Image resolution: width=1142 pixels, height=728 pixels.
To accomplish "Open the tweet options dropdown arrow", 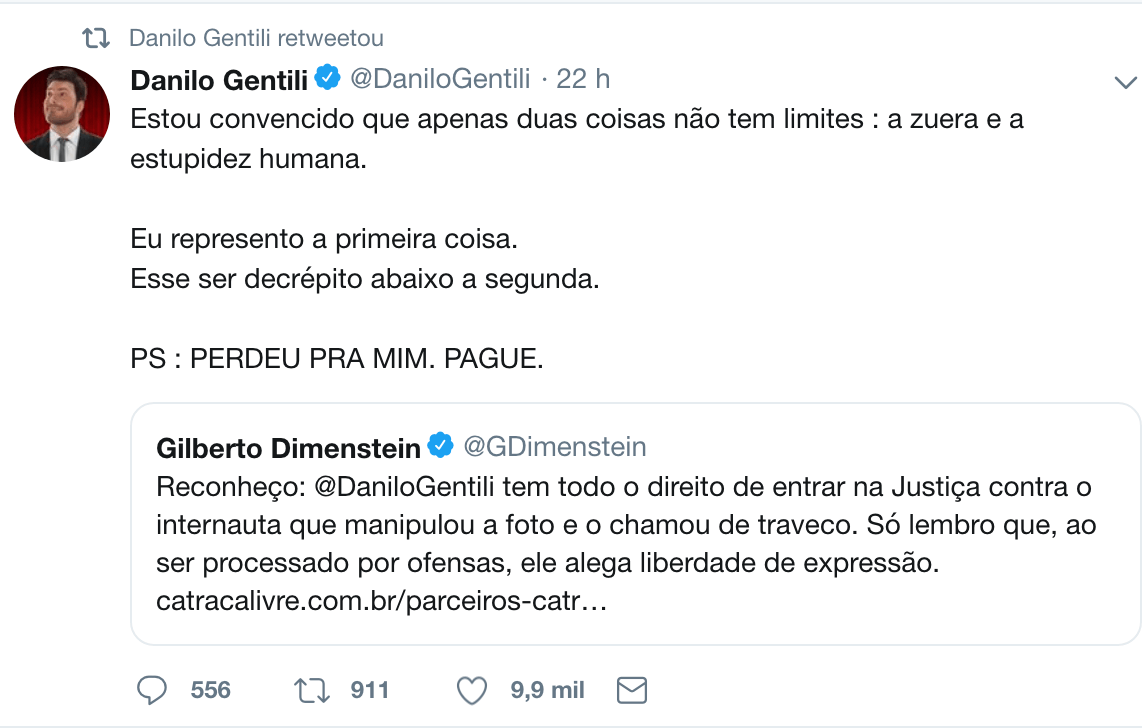I will [x=1125, y=84].
